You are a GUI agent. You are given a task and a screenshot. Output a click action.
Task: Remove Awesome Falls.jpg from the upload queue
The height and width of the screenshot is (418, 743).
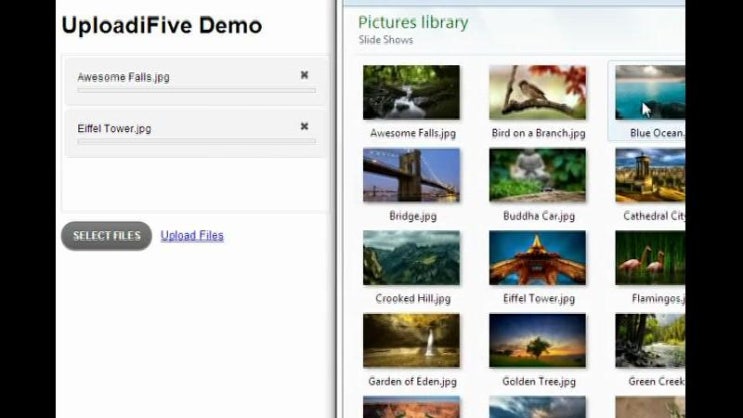pos(304,75)
